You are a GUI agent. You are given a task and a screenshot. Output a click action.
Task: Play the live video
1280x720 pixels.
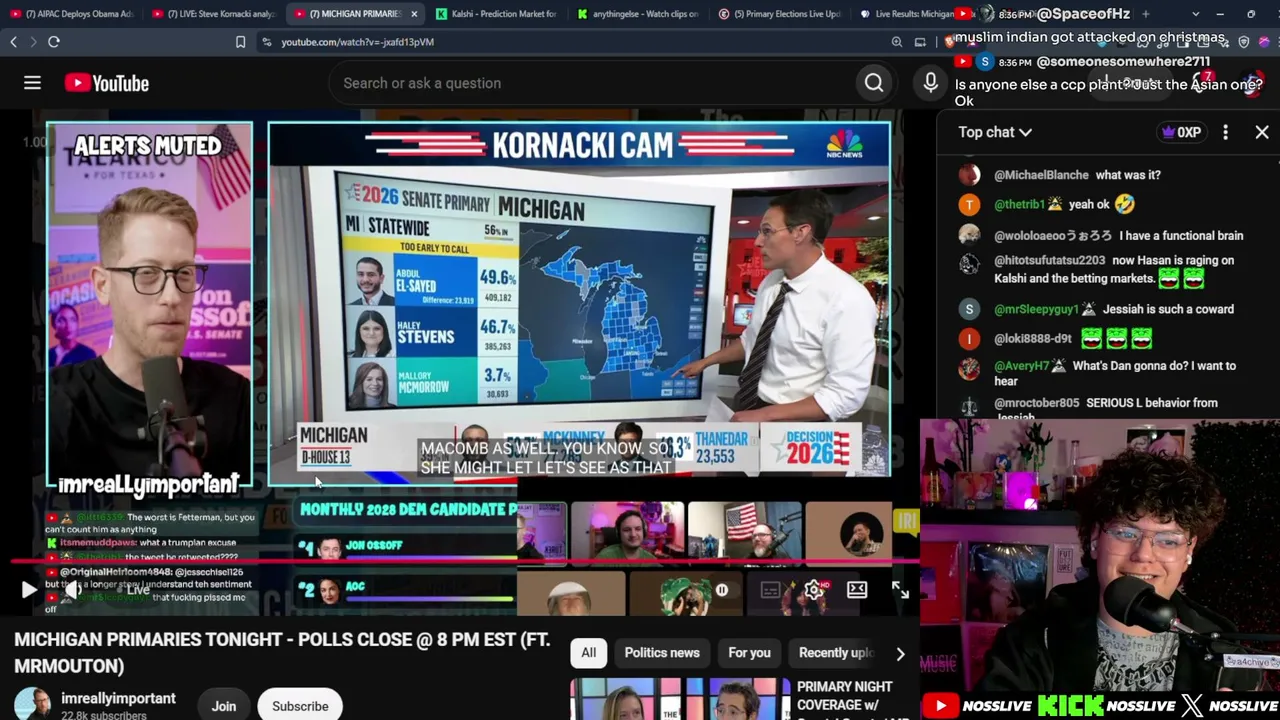click(29, 590)
